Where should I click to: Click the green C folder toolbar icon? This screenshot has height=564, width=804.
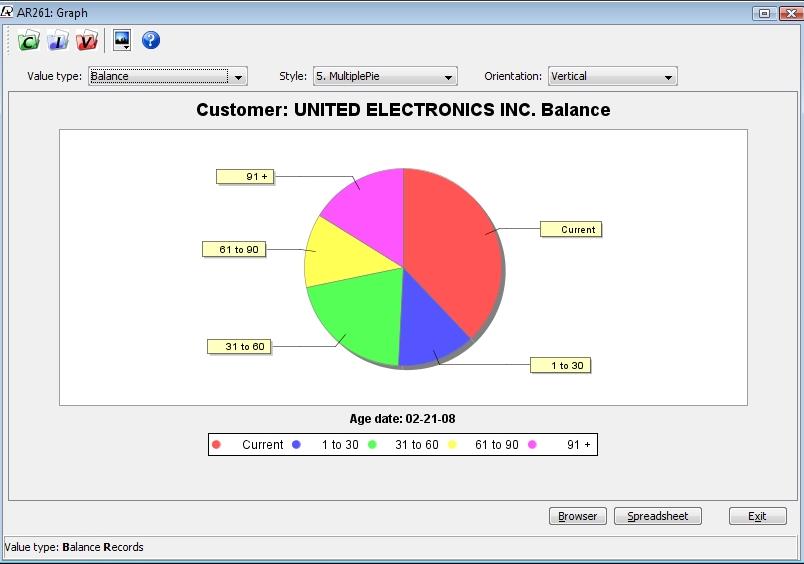click(x=29, y=41)
